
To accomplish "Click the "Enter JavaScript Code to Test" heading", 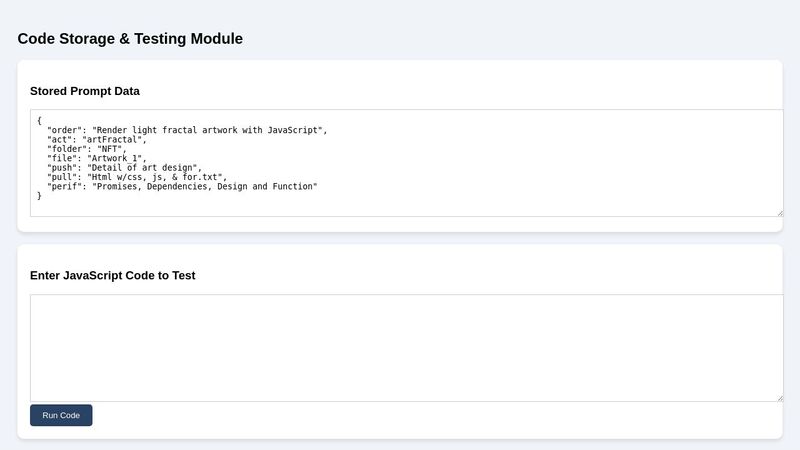I will click(112, 275).
